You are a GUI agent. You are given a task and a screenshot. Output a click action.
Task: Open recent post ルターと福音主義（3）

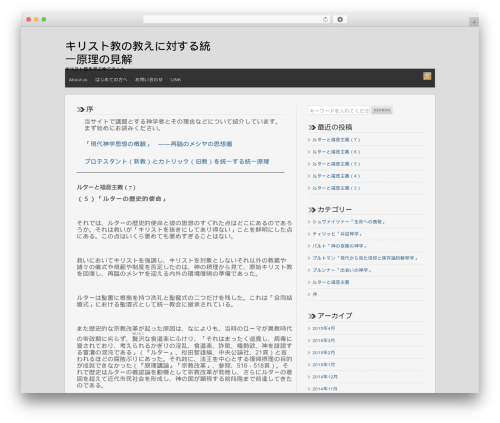(x=336, y=188)
